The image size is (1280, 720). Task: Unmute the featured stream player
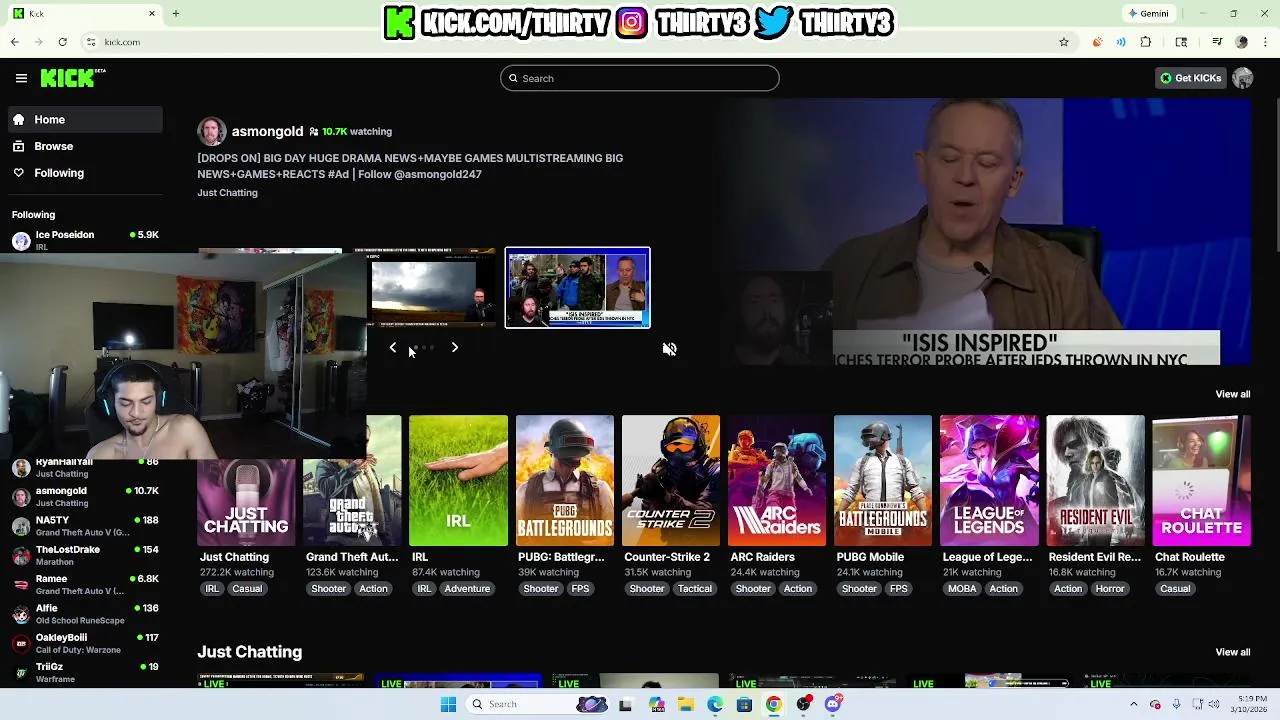tap(669, 349)
